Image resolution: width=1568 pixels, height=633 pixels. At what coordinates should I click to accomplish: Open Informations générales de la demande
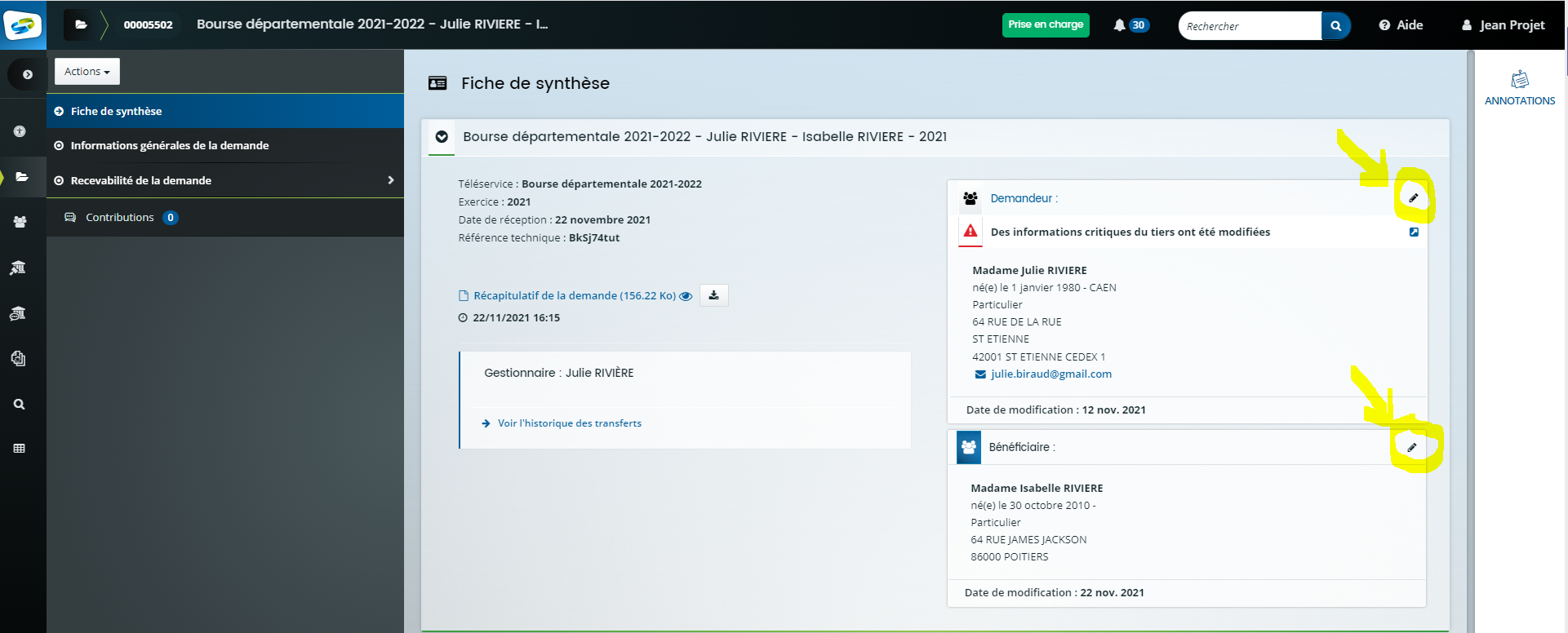(225, 145)
